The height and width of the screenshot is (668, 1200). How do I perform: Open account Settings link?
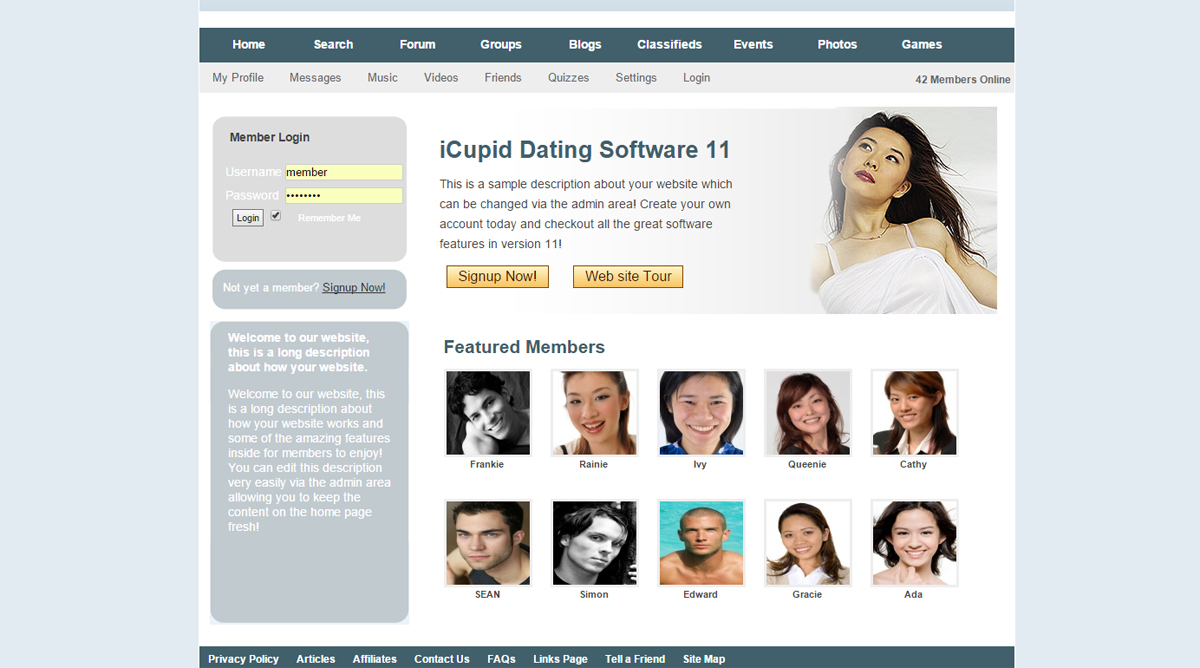pyautogui.click(x=636, y=78)
